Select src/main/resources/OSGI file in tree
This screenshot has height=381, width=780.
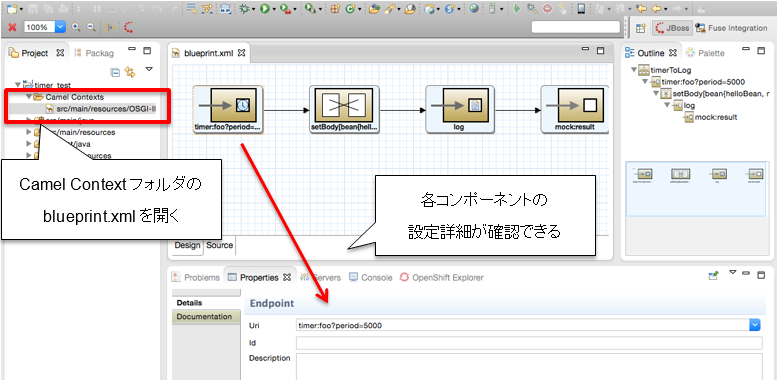(101, 109)
